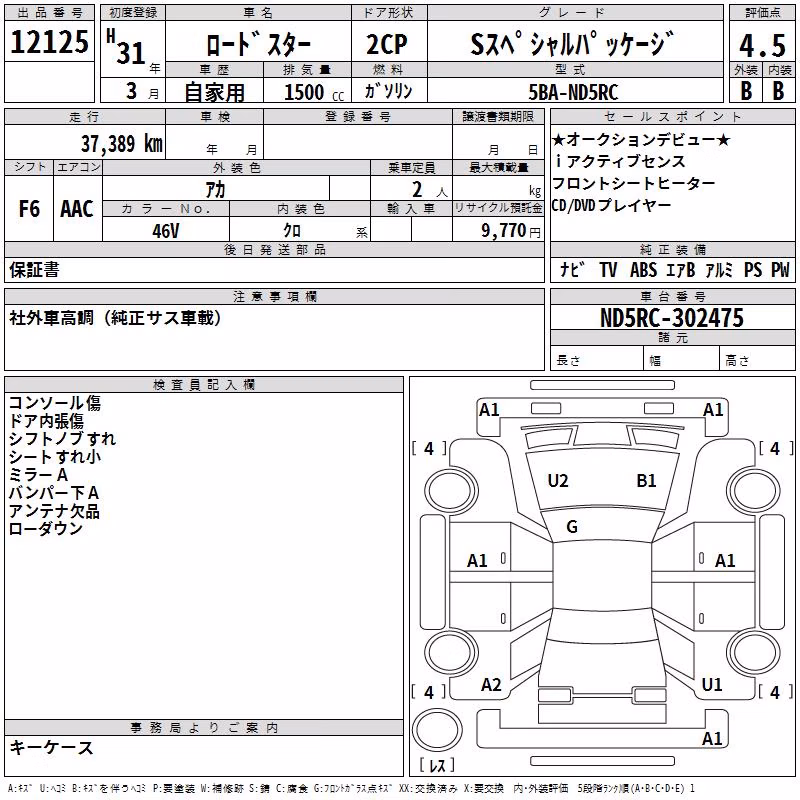Select the air conditioner value AAC

click(x=77, y=208)
